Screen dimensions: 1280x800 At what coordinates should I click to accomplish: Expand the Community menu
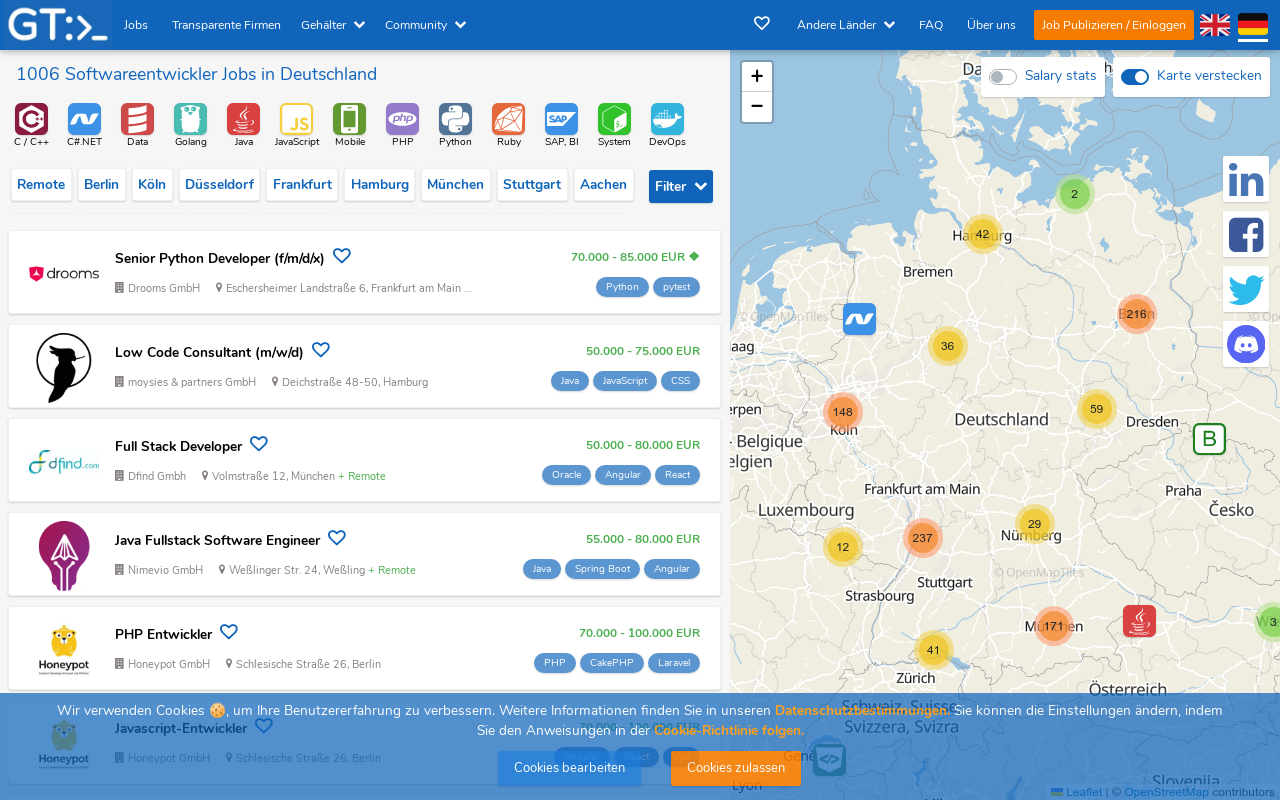pos(425,25)
